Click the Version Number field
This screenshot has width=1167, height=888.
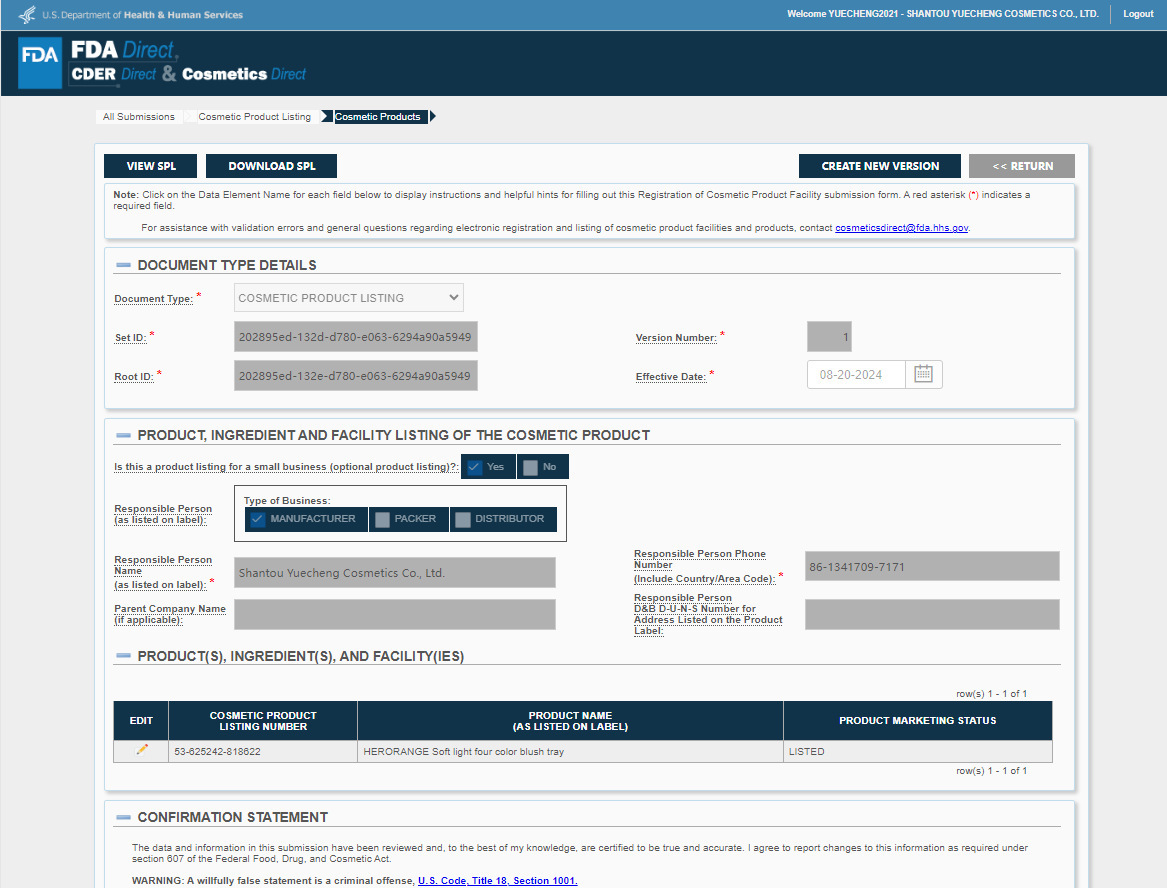(x=829, y=336)
